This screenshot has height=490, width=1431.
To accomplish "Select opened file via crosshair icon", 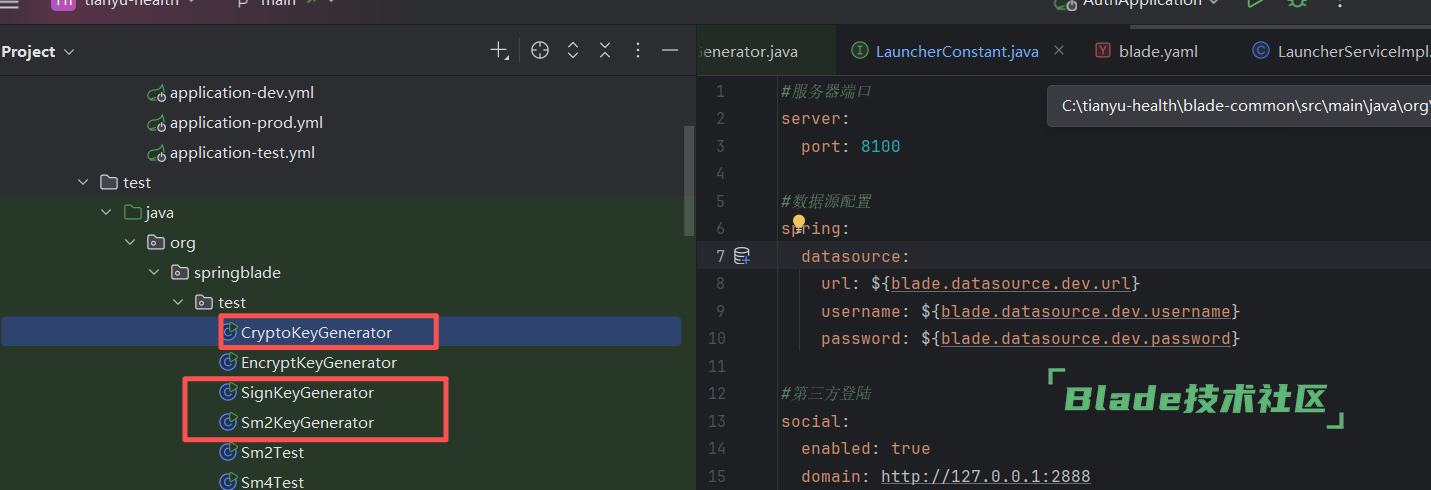I will pos(540,51).
